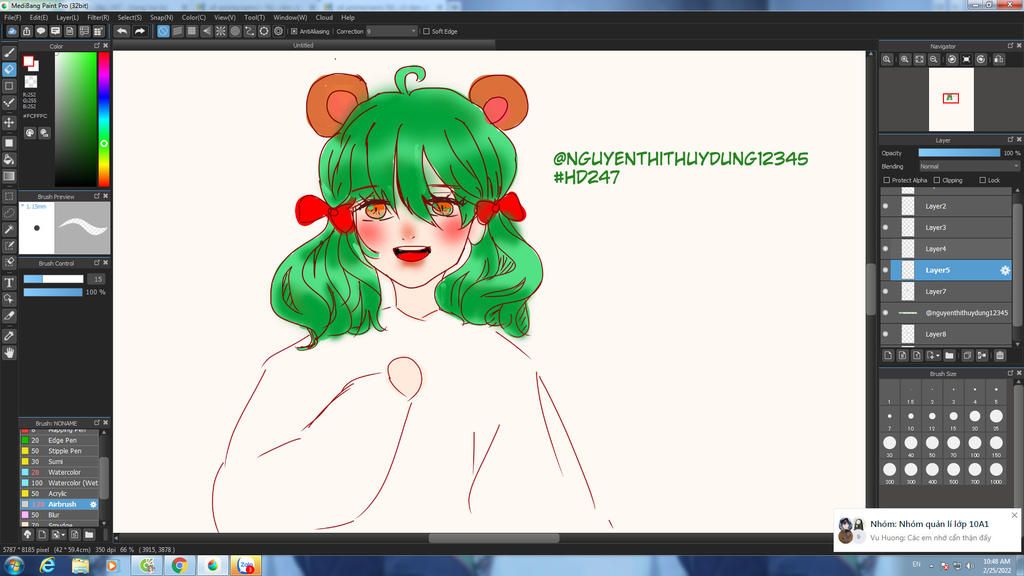Select the Magic Wand tool
The height and width of the screenshot is (576, 1024).
9,229
